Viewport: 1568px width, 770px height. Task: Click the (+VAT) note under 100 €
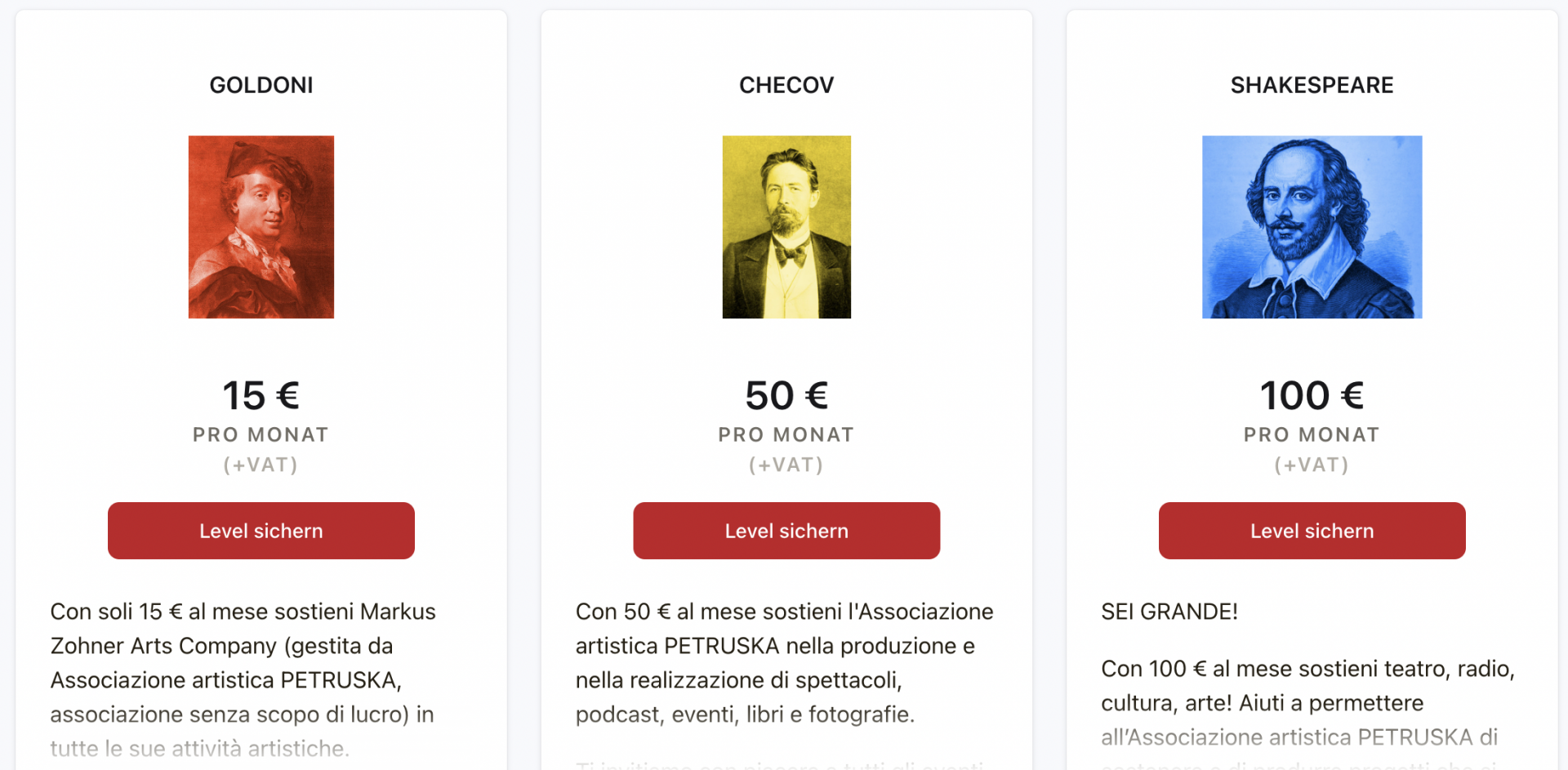1312,465
